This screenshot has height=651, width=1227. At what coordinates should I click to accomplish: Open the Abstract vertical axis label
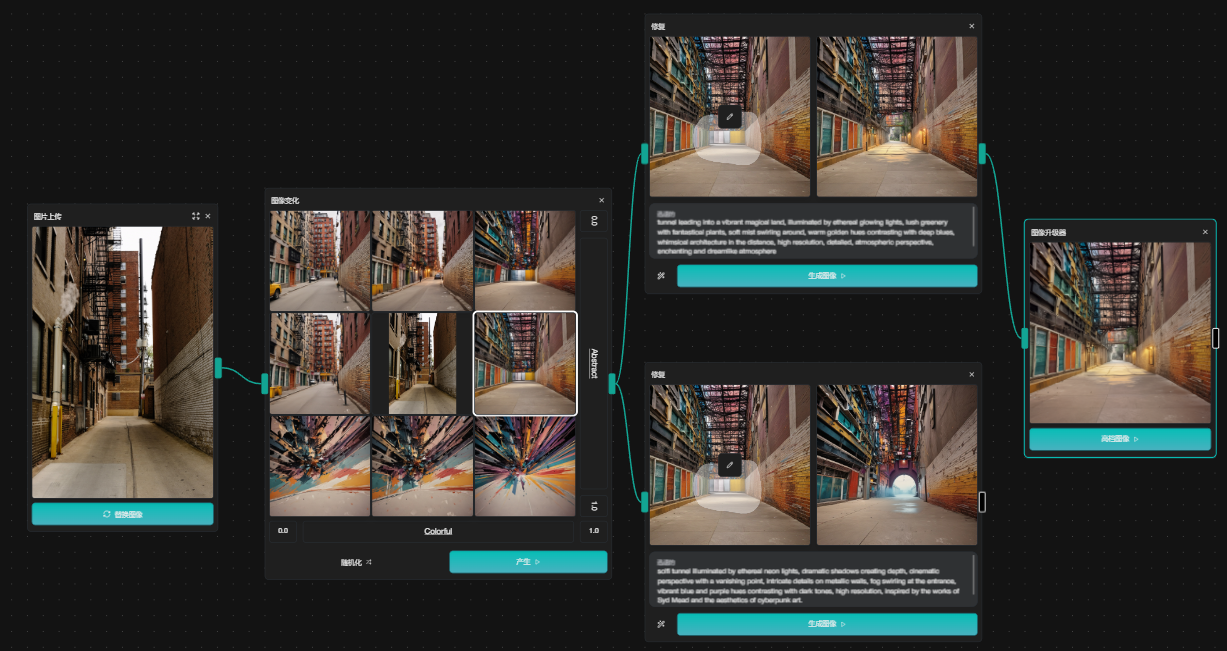(593, 362)
